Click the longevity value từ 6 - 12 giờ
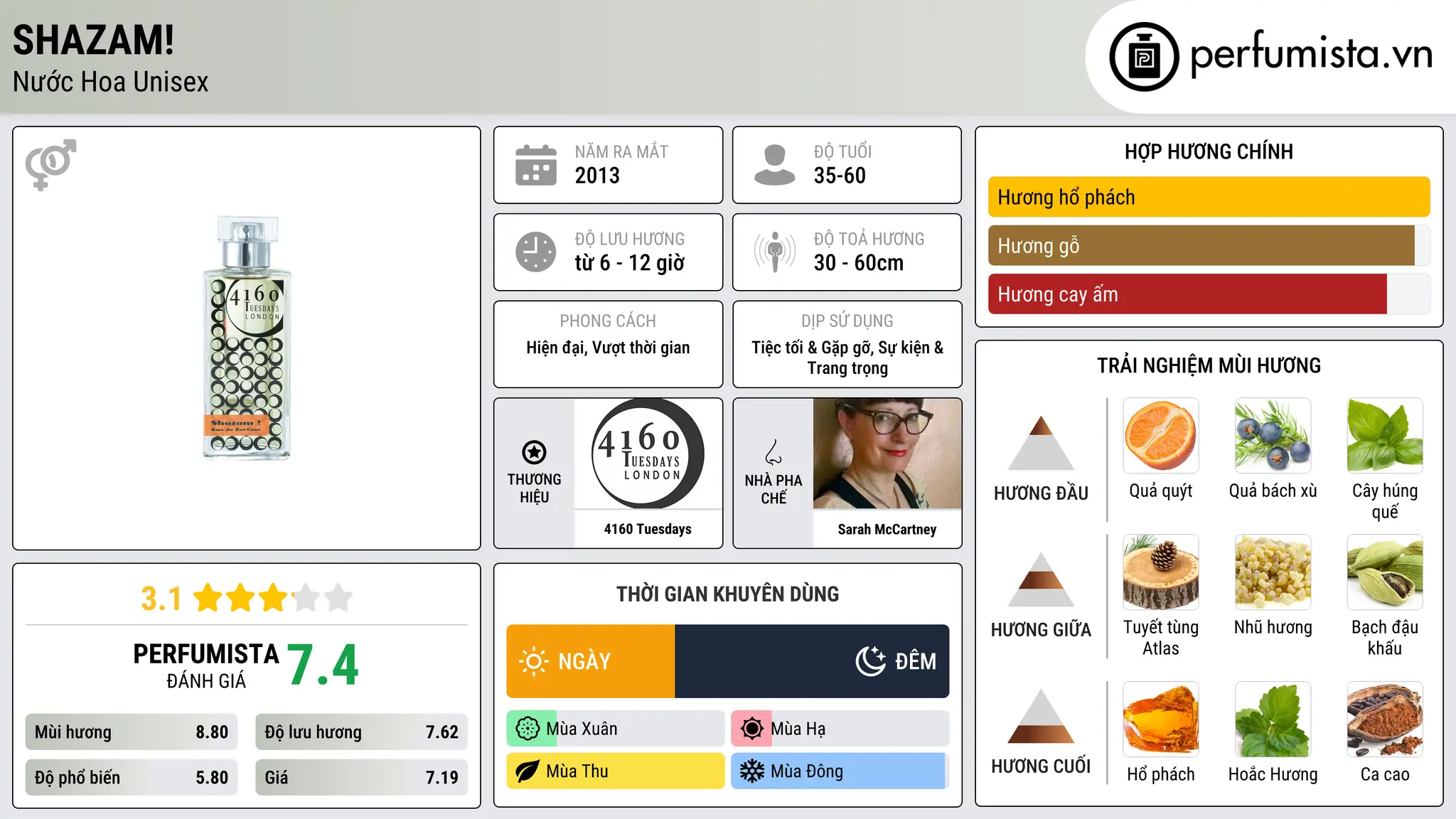This screenshot has width=1456, height=819. tap(630, 263)
